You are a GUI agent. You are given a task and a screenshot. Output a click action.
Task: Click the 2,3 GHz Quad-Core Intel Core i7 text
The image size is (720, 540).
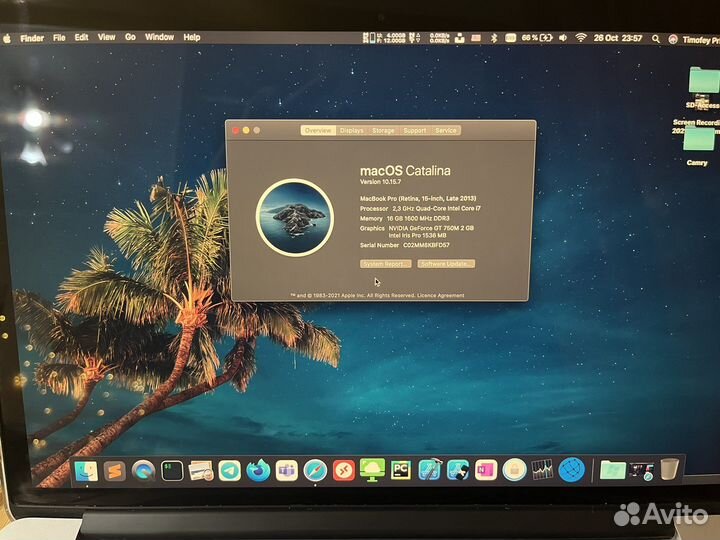click(x=436, y=208)
